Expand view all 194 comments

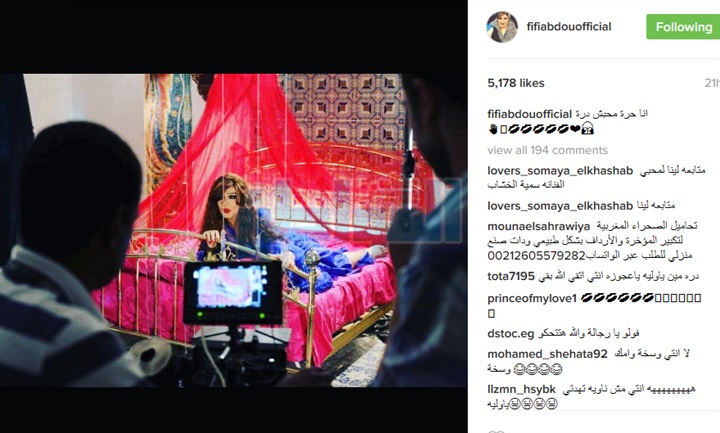(547, 150)
